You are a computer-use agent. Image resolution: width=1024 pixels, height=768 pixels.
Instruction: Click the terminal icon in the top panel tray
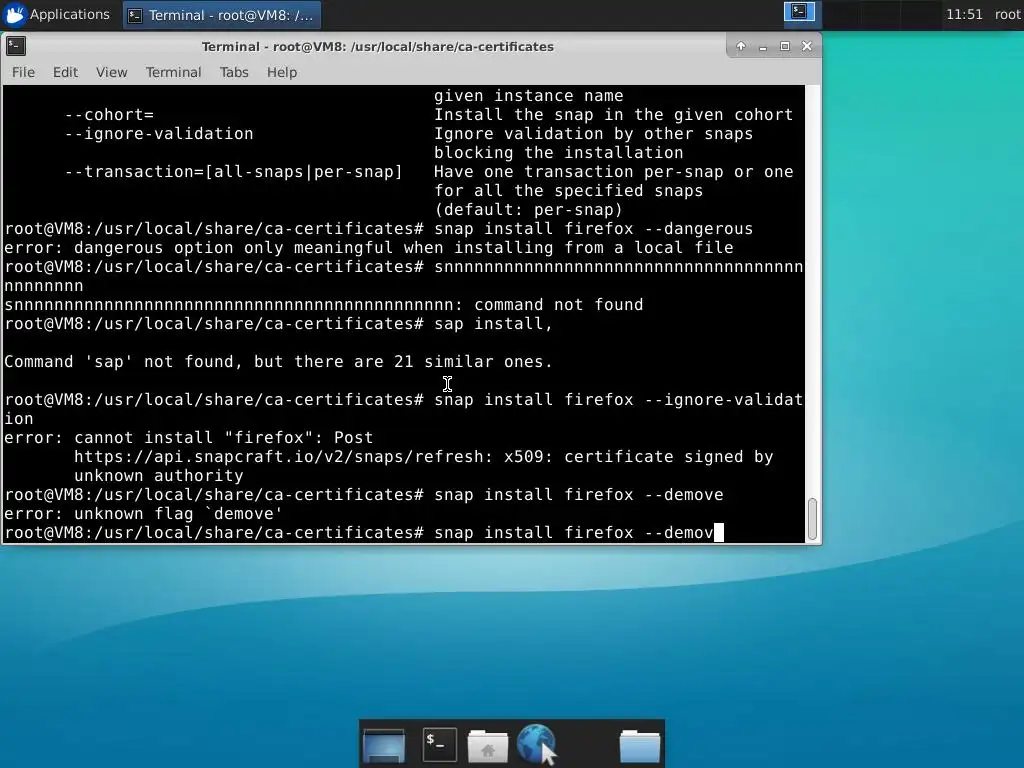[x=799, y=12]
